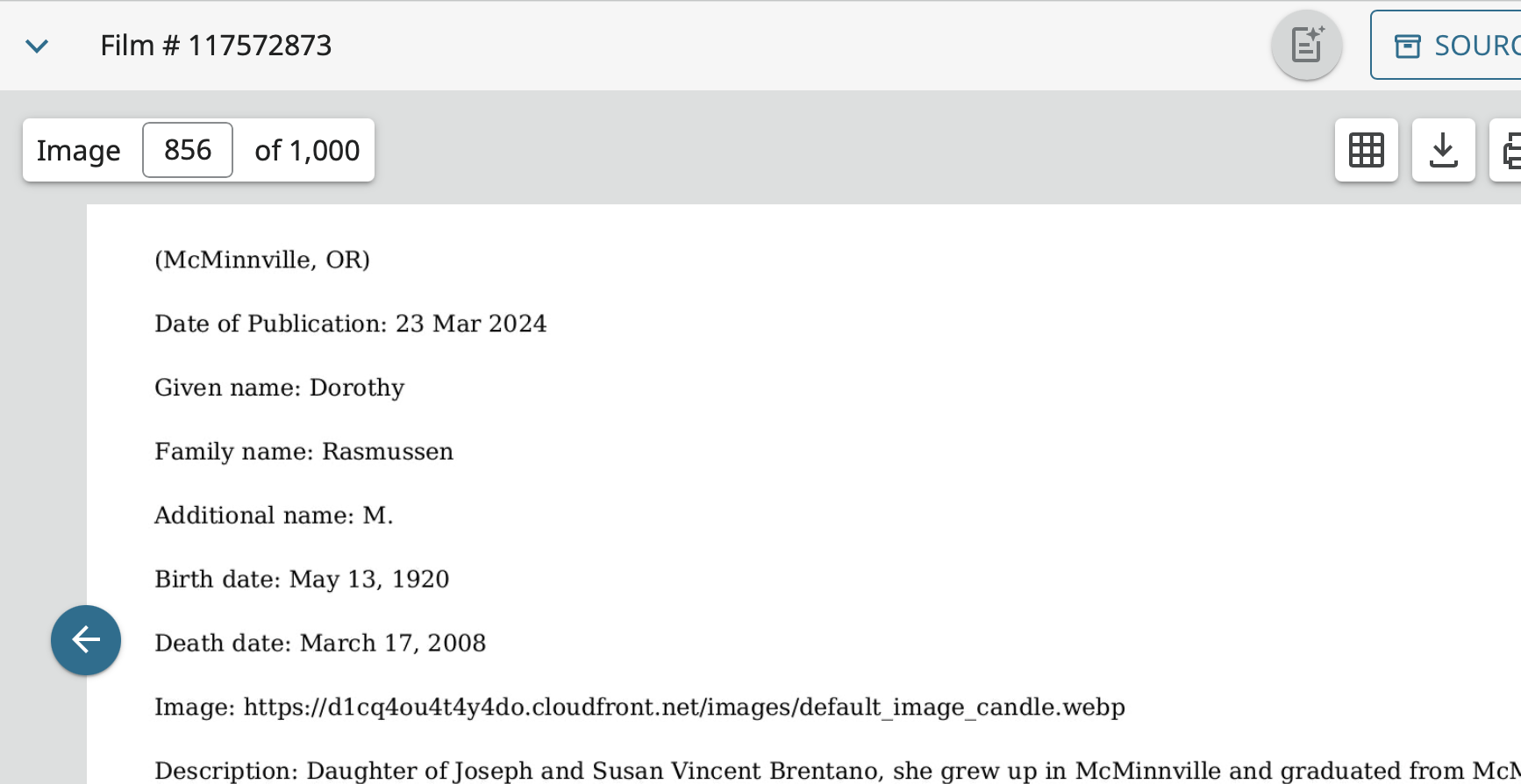Click the 'Additional name: M.' line

click(x=274, y=516)
